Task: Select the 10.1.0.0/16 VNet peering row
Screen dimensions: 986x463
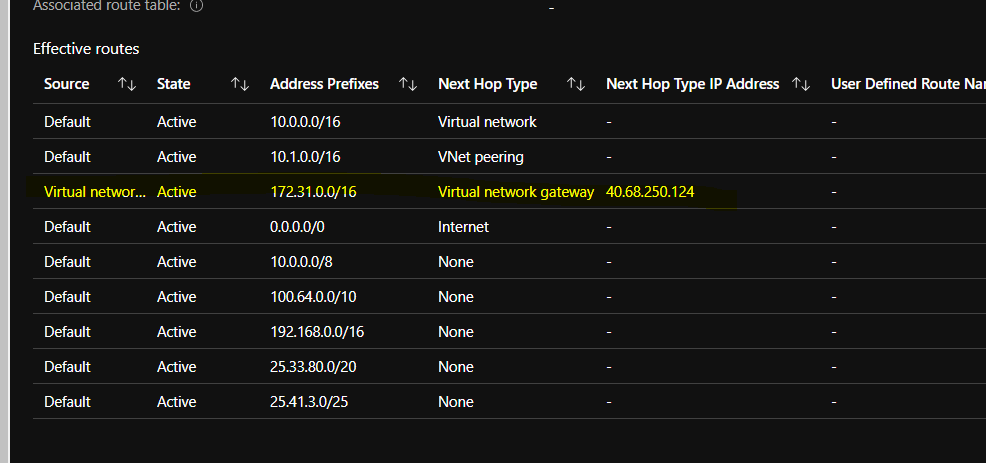Action: click(509, 157)
